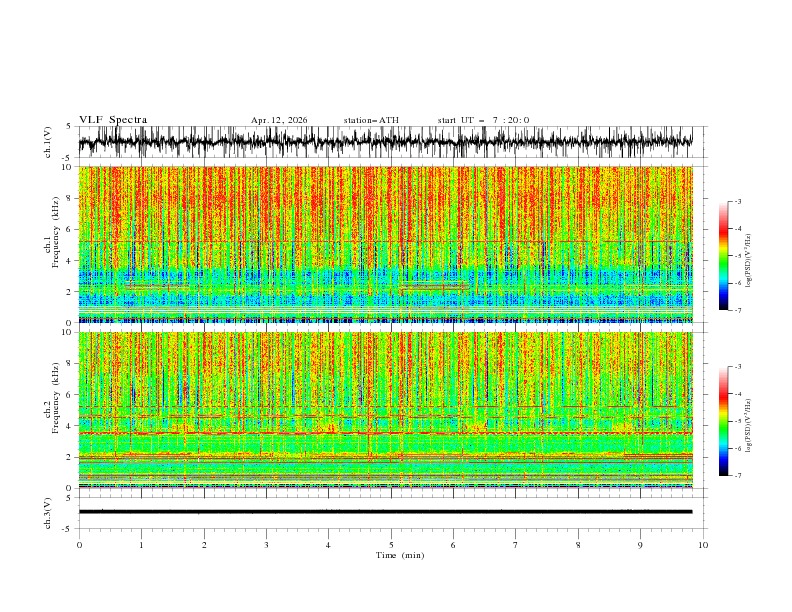Click the "-7" tick on ch.2 color bar
Screen dimensions: 792x612
click(737, 476)
